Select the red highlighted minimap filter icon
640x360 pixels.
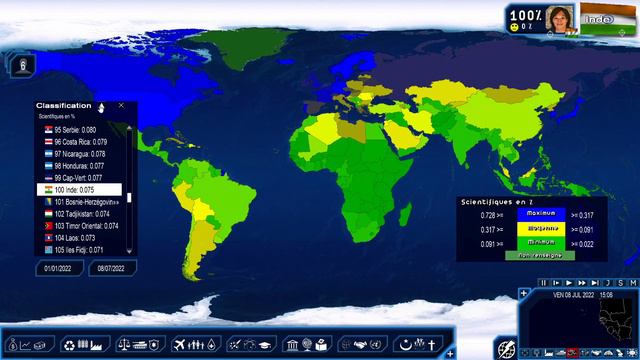click(572, 353)
